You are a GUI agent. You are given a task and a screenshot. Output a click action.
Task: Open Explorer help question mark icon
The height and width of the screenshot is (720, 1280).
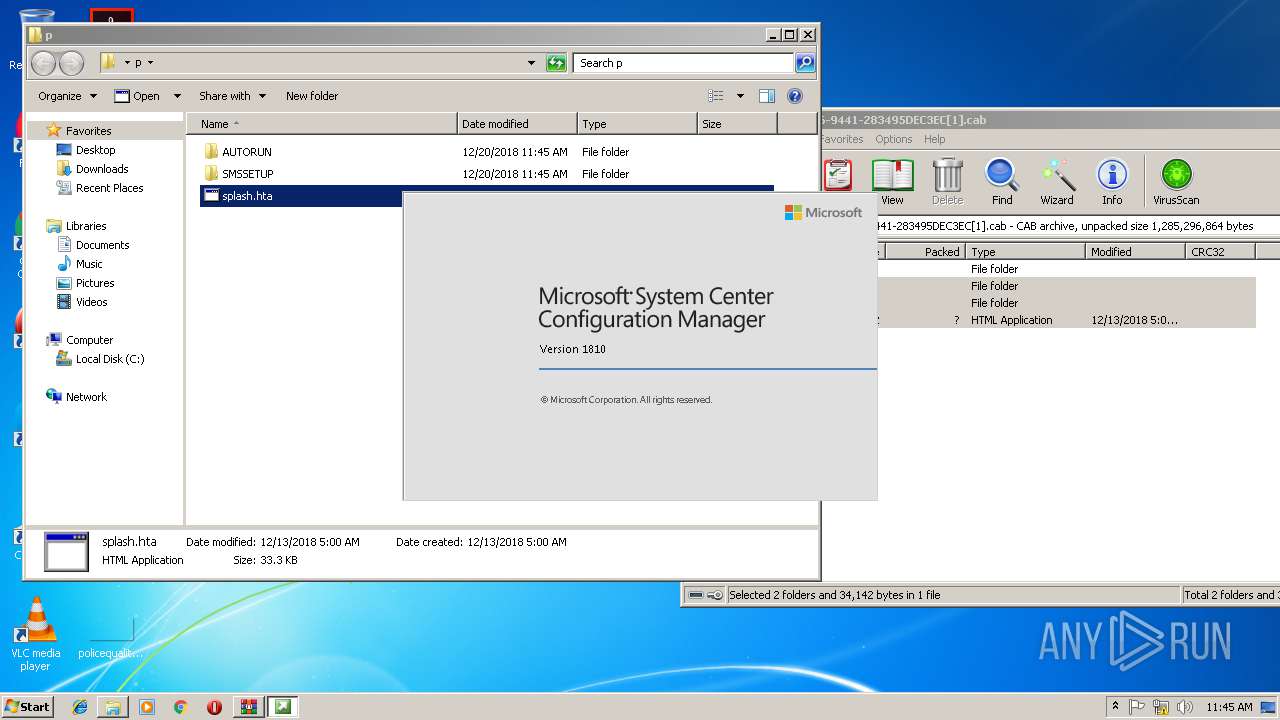pyautogui.click(x=795, y=96)
